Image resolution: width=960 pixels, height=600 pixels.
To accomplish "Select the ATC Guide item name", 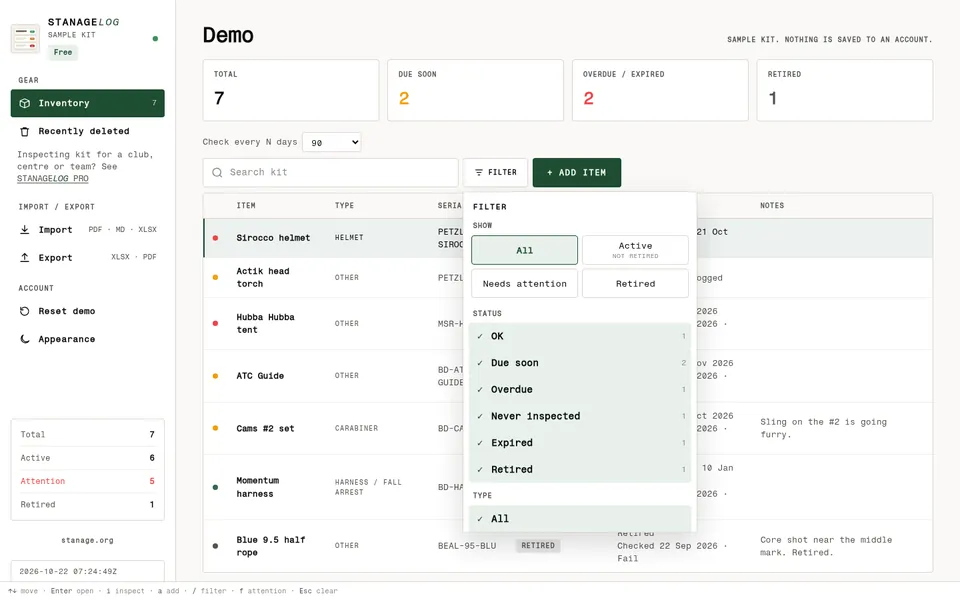I will pos(260,376).
